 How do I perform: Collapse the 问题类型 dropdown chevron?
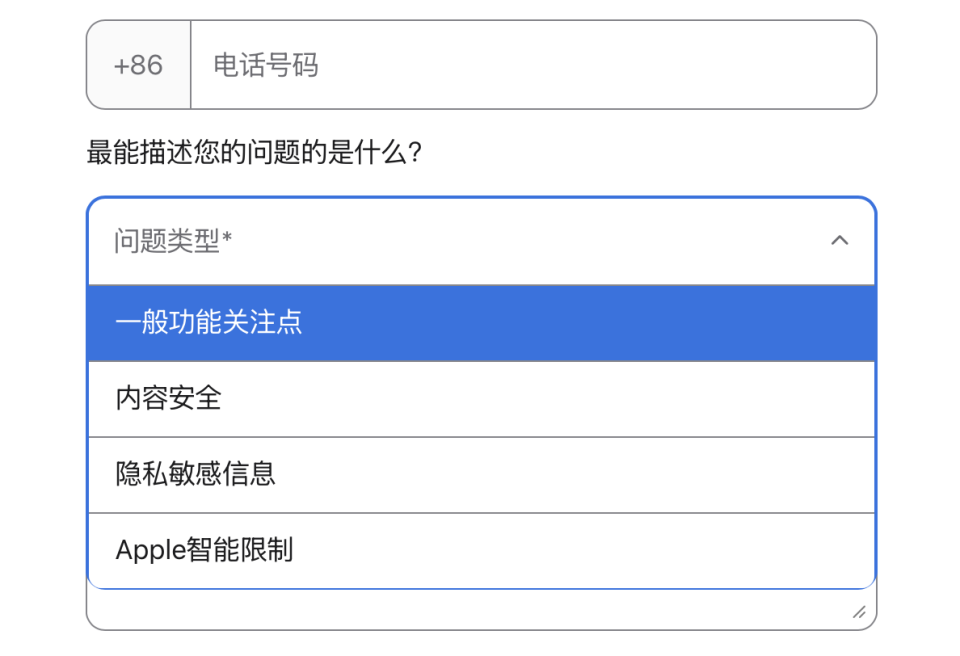click(x=840, y=241)
